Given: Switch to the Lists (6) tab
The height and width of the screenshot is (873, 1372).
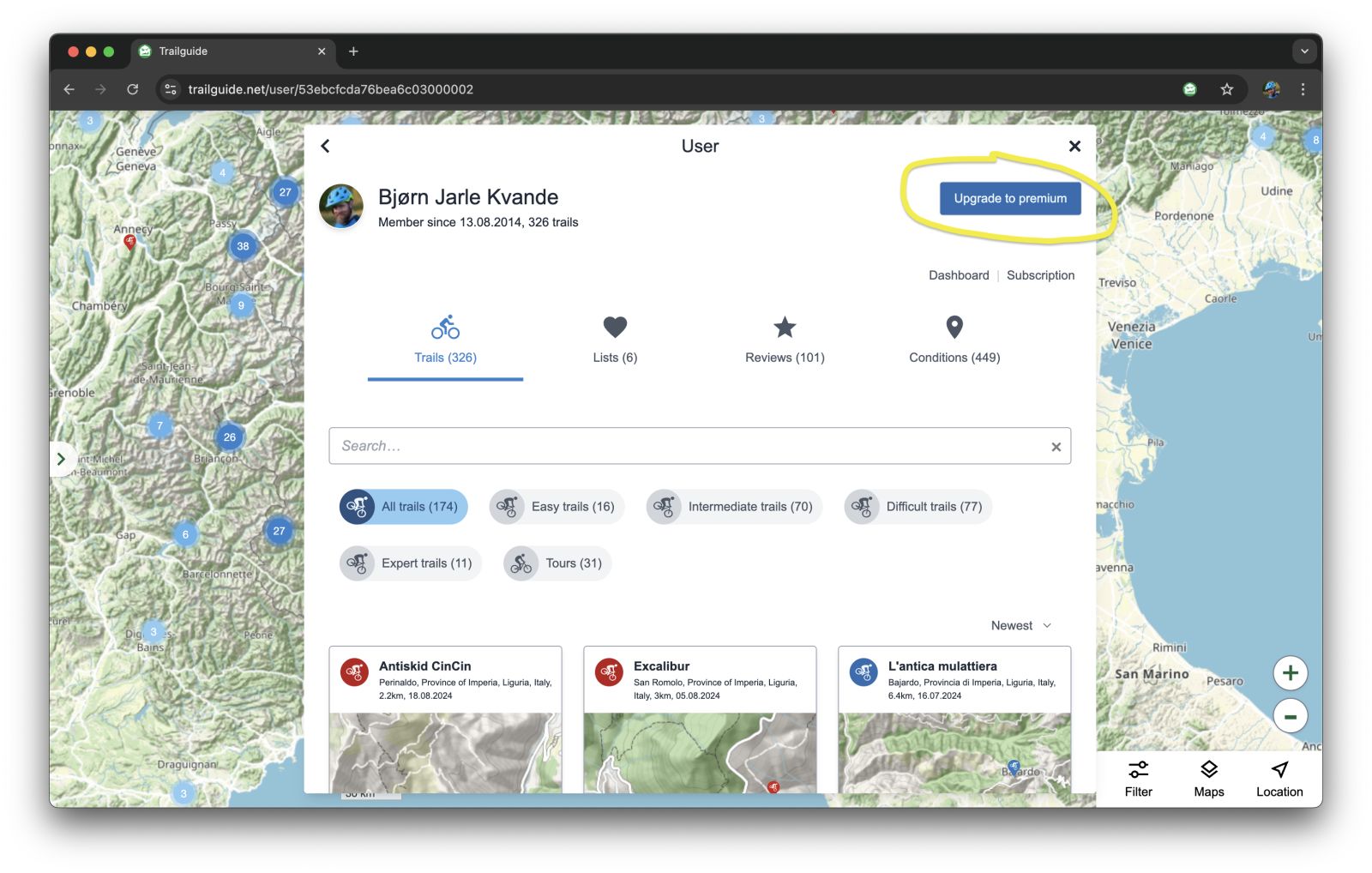Looking at the screenshot, I should coord(615,341).
